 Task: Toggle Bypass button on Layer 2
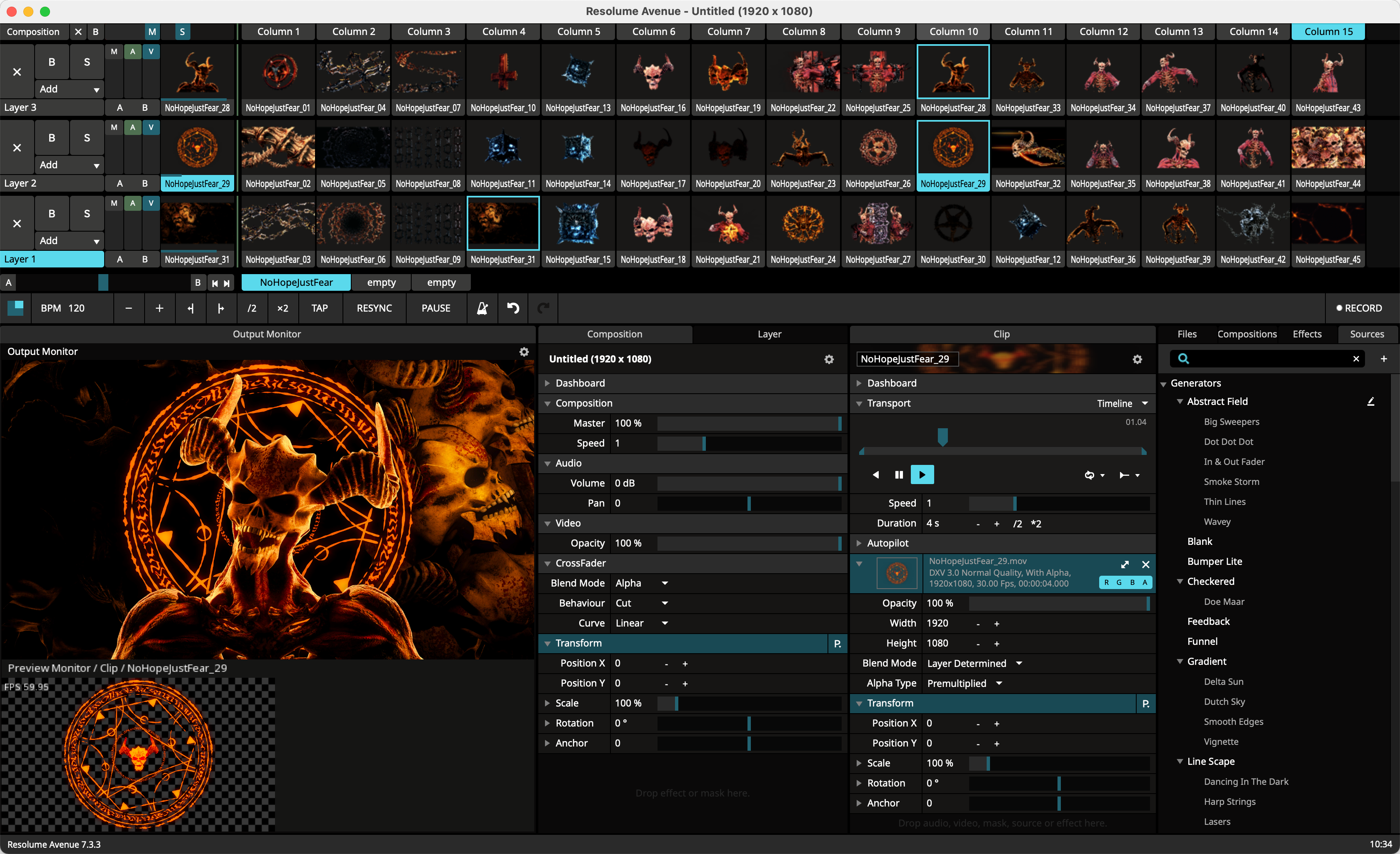point(52,137)
